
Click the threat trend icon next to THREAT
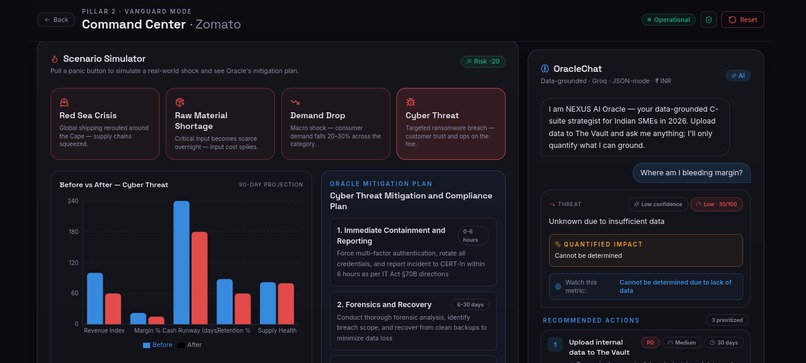pos(552,204)
